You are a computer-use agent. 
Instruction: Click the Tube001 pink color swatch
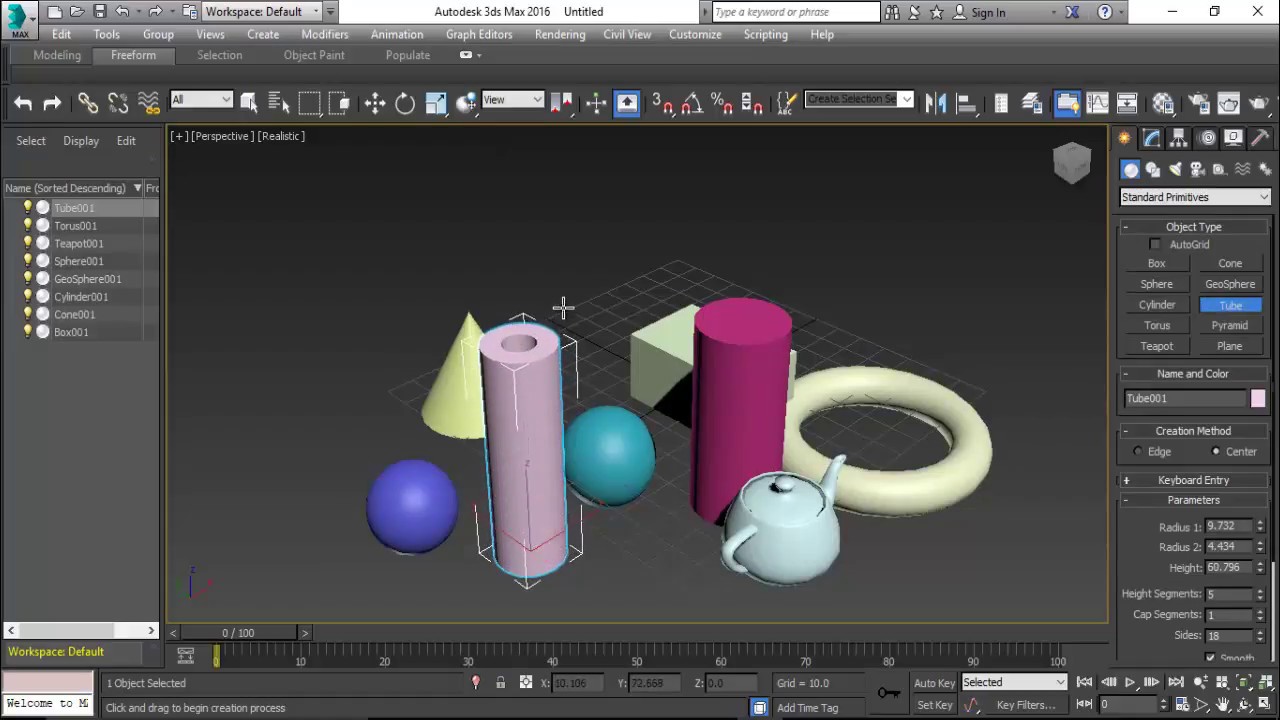[x=1258, y=399]
